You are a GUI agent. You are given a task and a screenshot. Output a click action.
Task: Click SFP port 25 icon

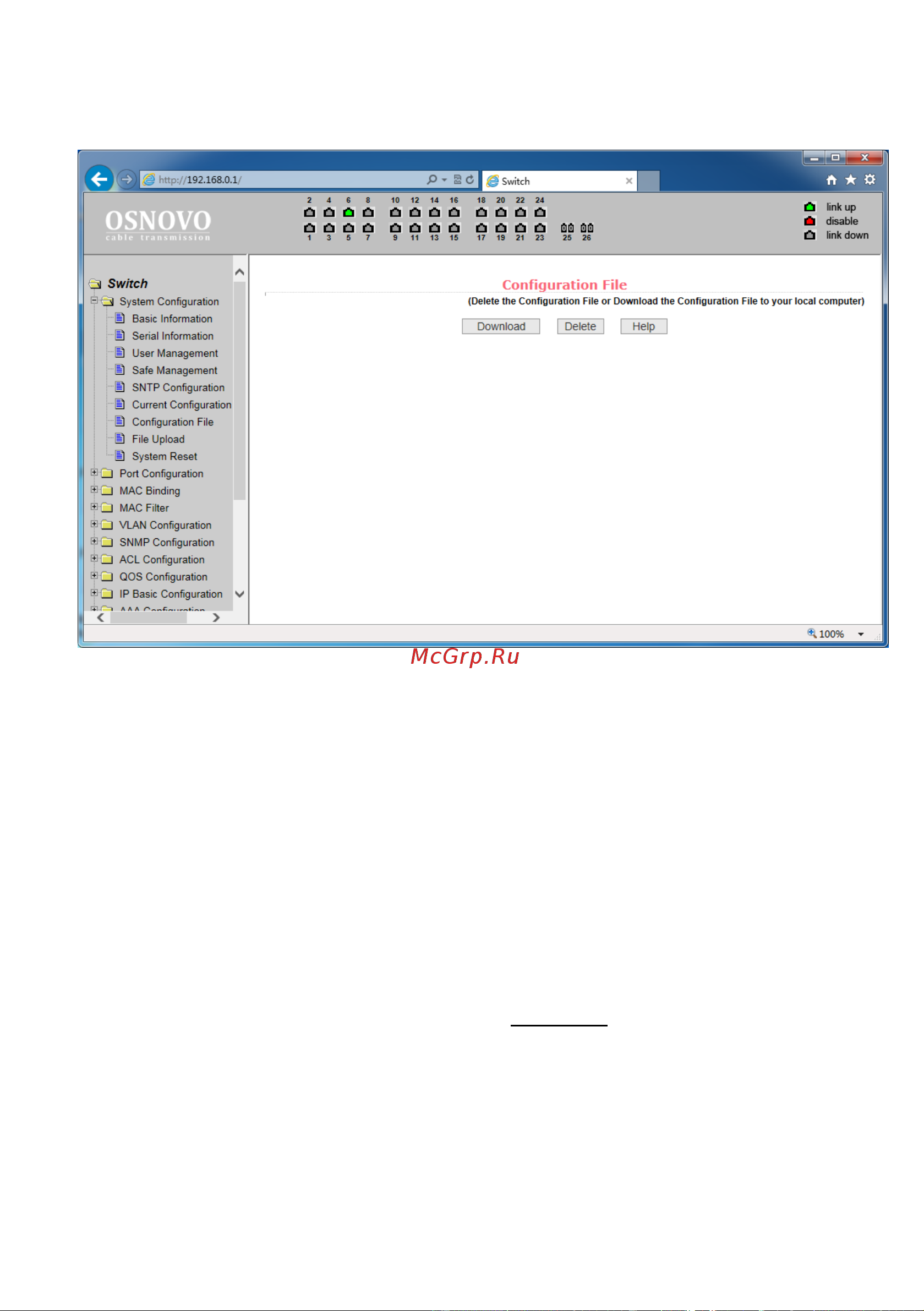click(567, 228)
